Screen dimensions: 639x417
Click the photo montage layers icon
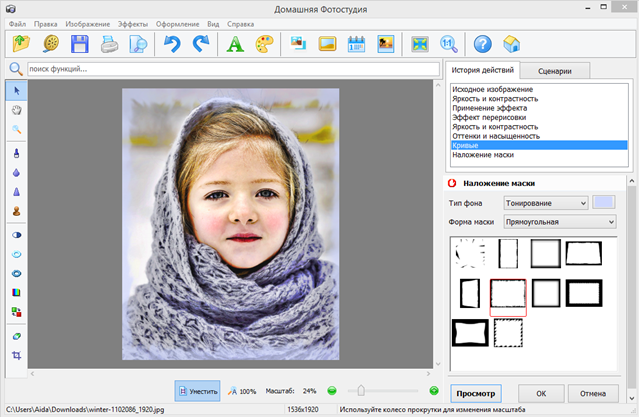pyautogui.click(x=298, y=44)
